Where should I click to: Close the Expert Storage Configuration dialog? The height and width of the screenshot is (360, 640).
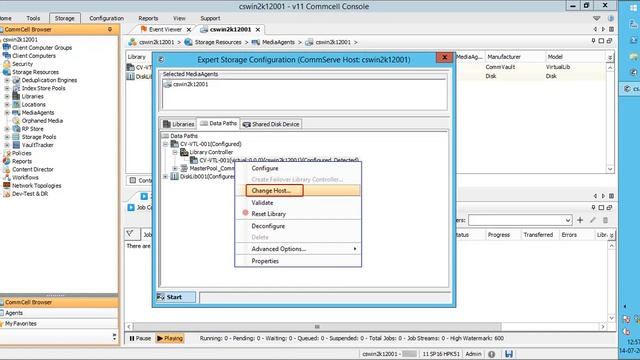[444, 58]
